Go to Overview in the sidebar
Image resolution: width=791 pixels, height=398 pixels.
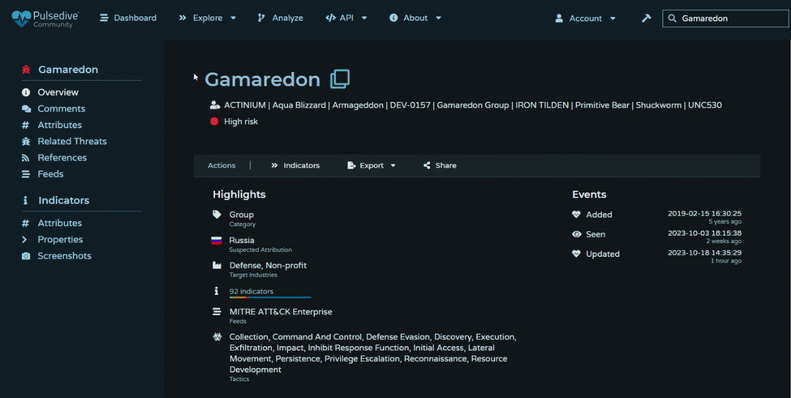tap(58, 92)
